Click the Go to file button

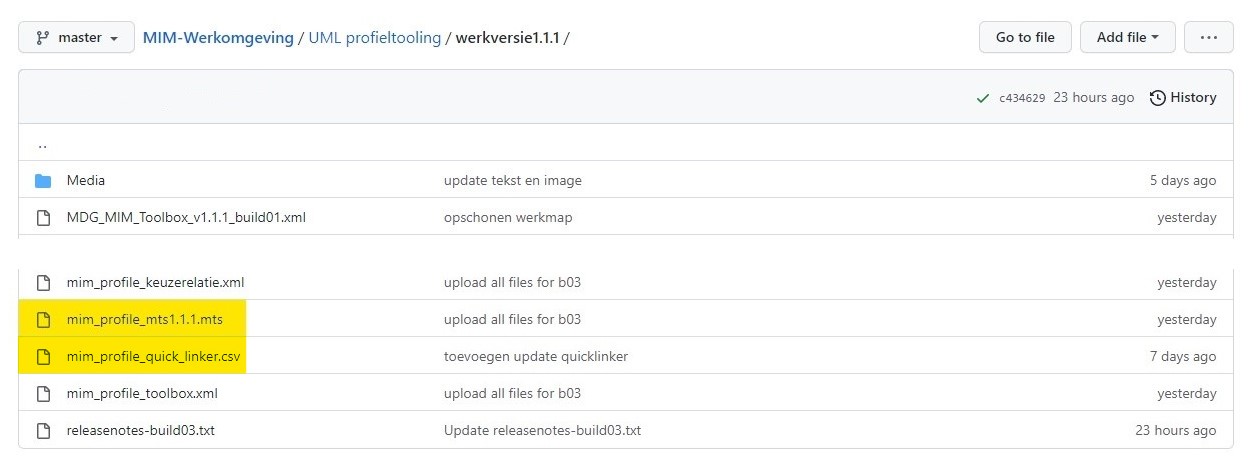(x=1025, y=37)
